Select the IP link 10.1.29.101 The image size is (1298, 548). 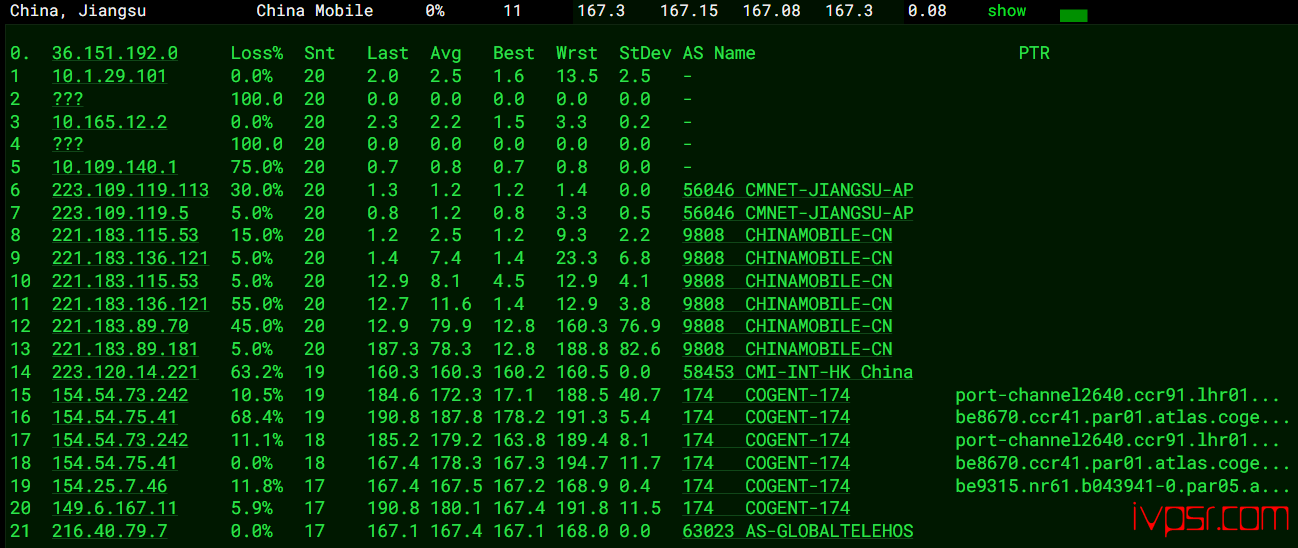109,76
